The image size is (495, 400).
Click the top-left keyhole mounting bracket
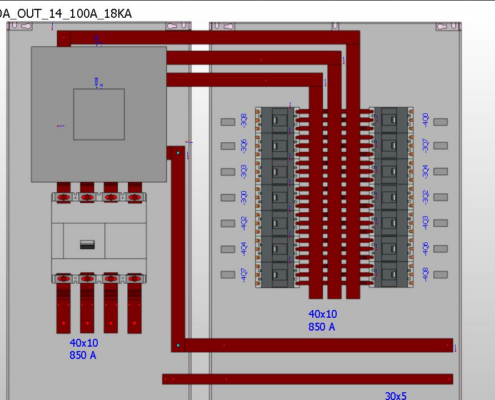20,26
